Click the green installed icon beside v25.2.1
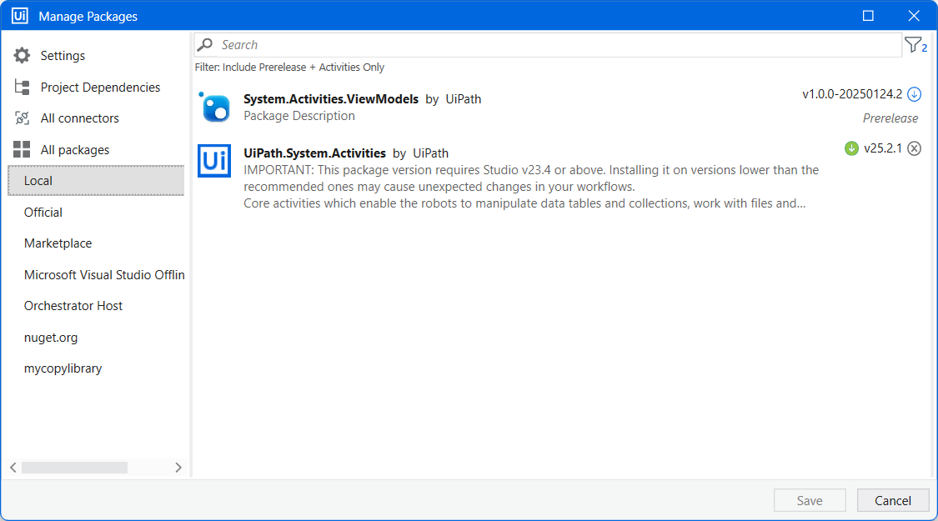 tap(851, 148)
